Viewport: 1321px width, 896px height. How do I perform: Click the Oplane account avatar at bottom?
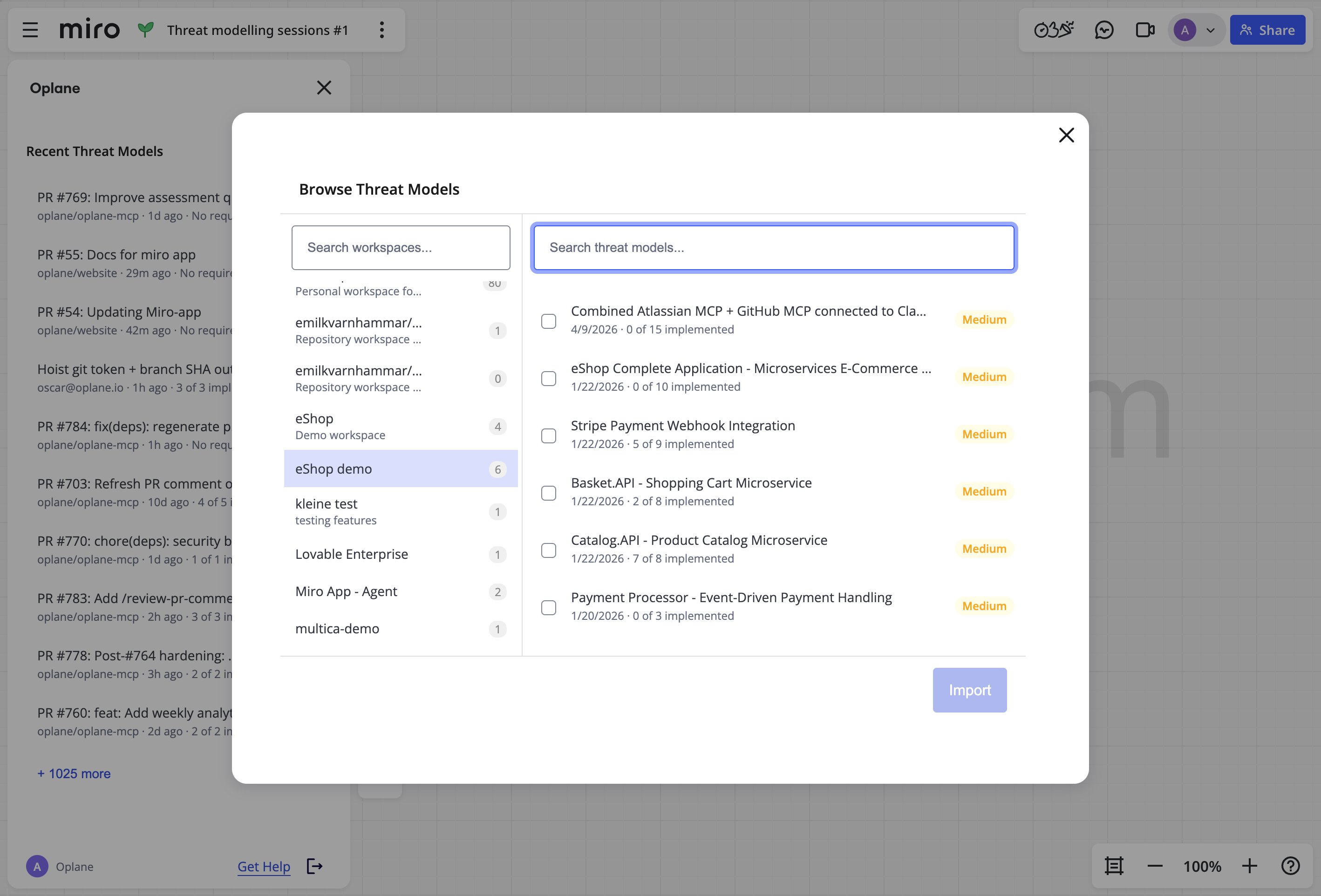point(37,867)
